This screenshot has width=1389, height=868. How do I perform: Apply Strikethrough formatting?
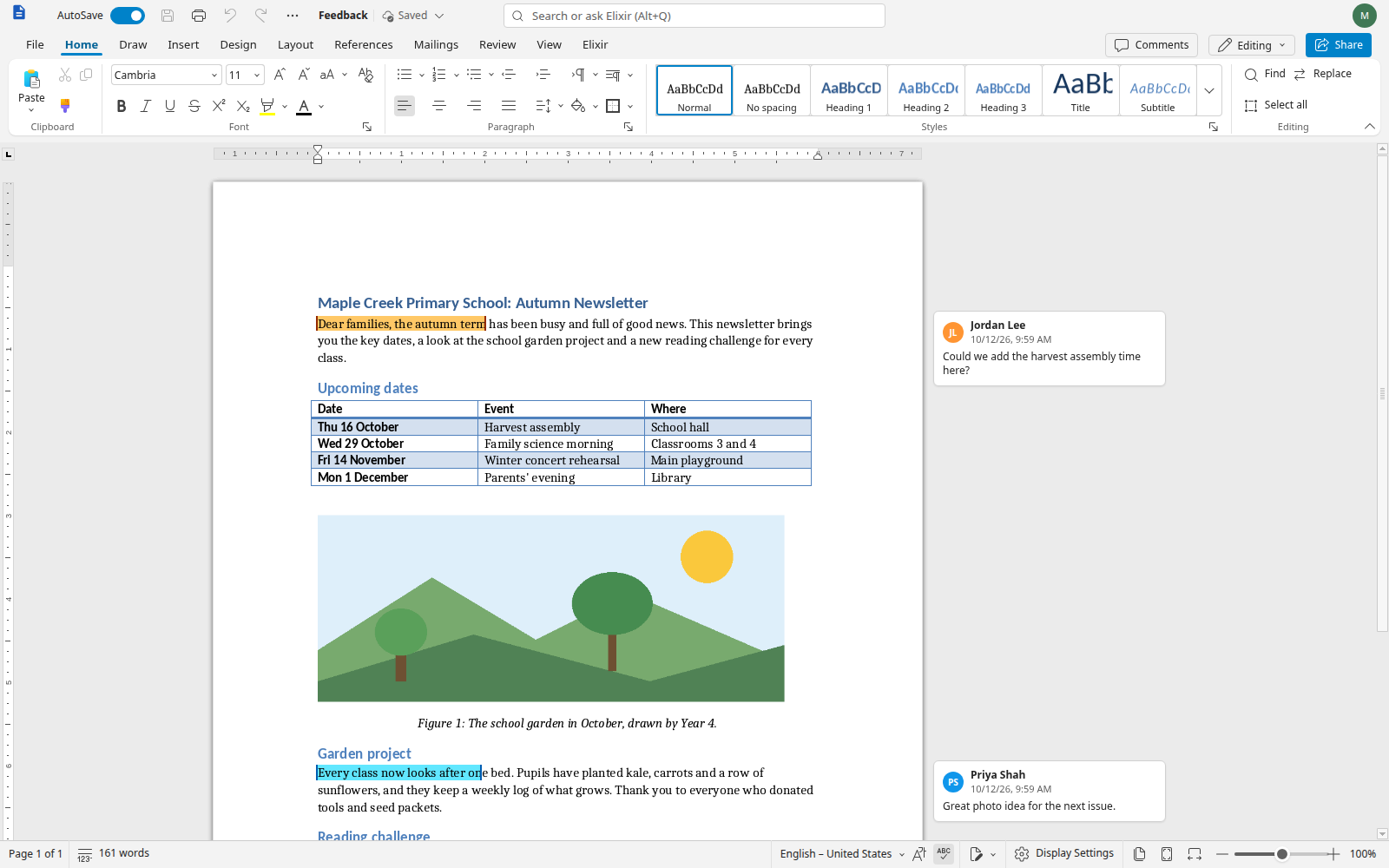tap(194, 106)
